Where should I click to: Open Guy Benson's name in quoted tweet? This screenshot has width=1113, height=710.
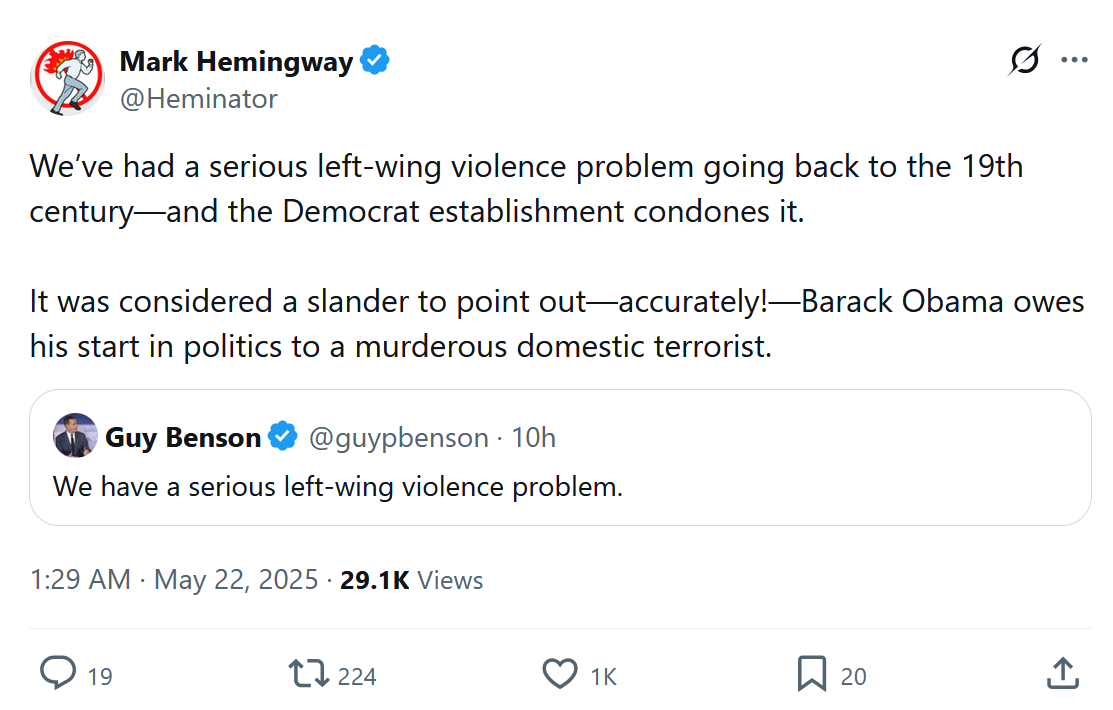coord(183,438)
